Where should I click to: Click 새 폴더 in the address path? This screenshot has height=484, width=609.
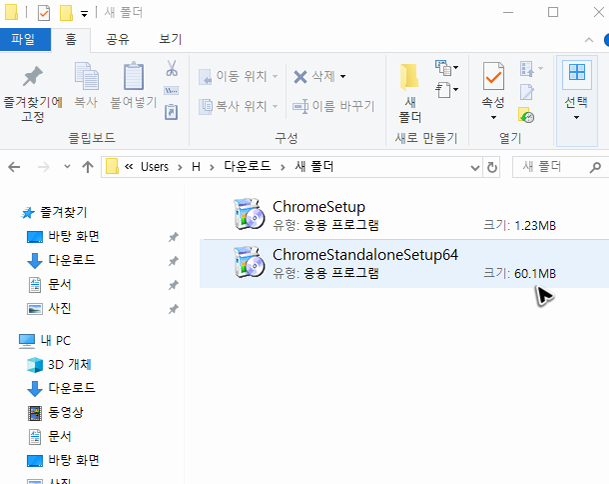click(314, 166)
